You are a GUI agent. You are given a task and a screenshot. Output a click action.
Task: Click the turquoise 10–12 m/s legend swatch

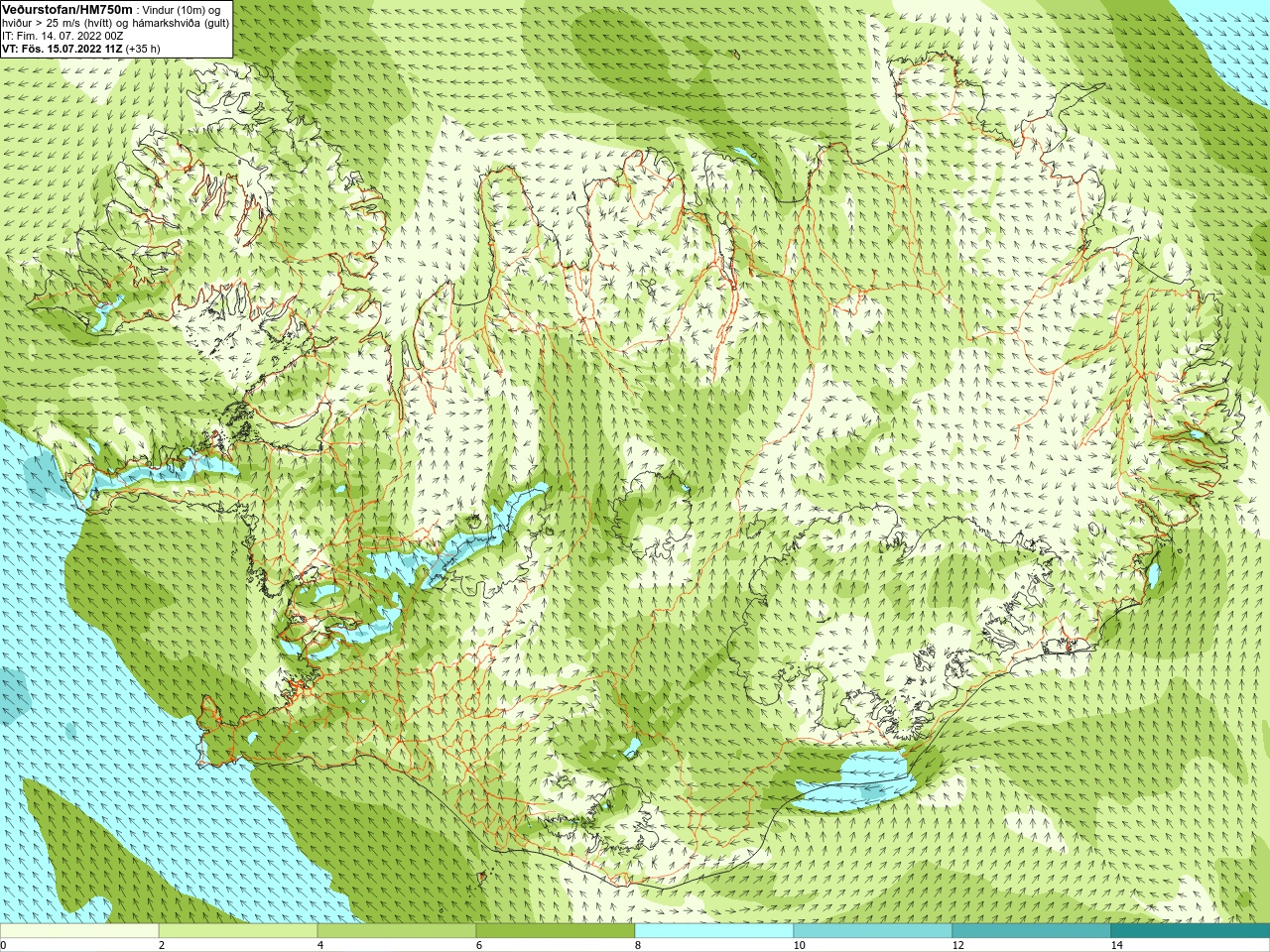(873, 931)
